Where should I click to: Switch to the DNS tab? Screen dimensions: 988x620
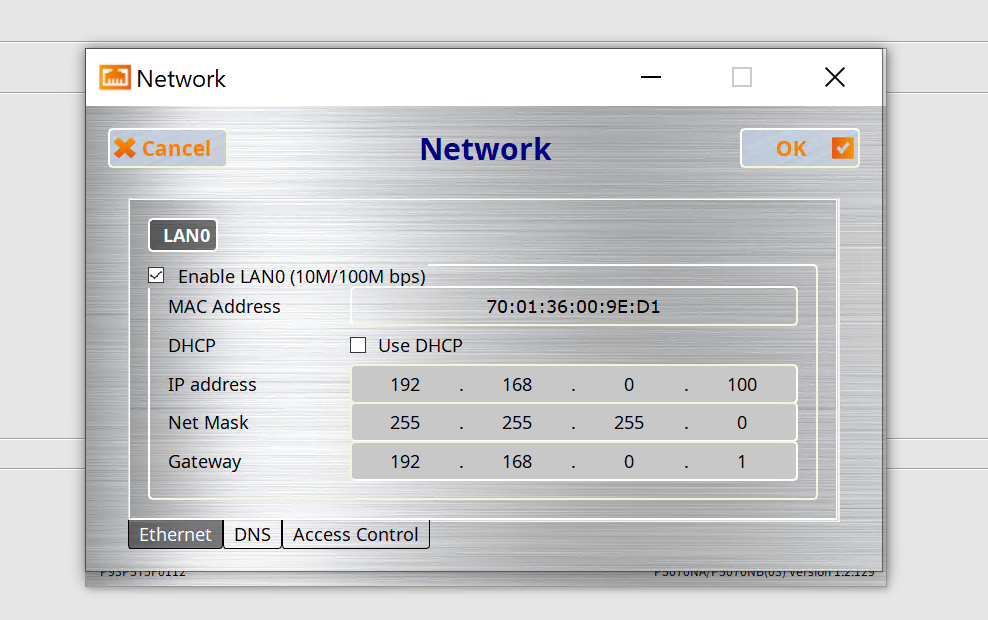252,535
